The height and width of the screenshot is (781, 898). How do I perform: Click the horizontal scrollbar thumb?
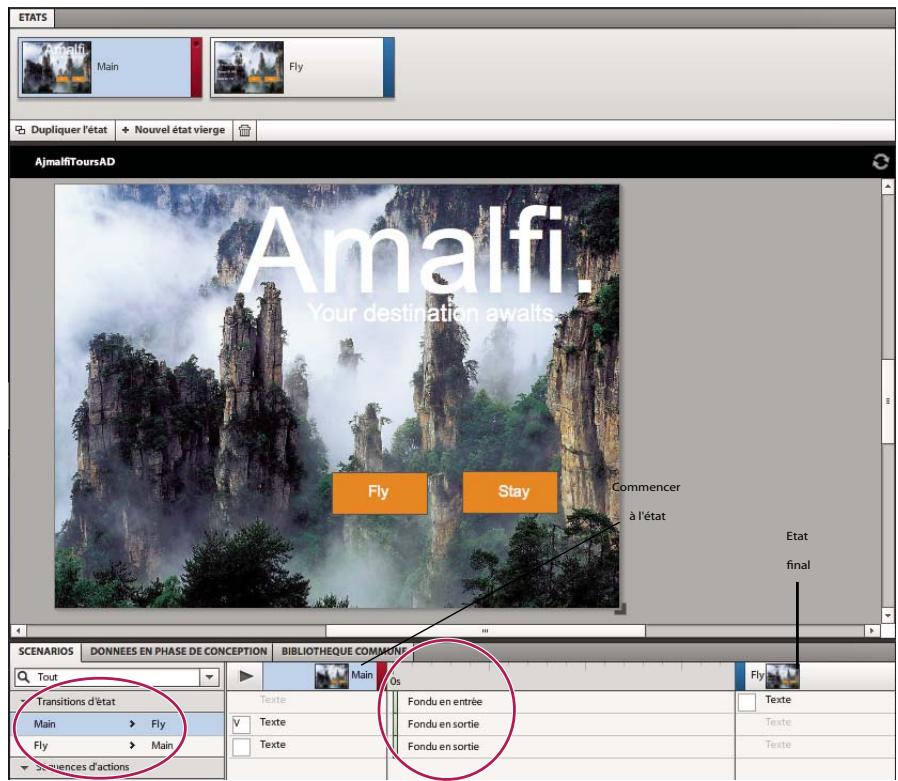(x=485, y=630)
